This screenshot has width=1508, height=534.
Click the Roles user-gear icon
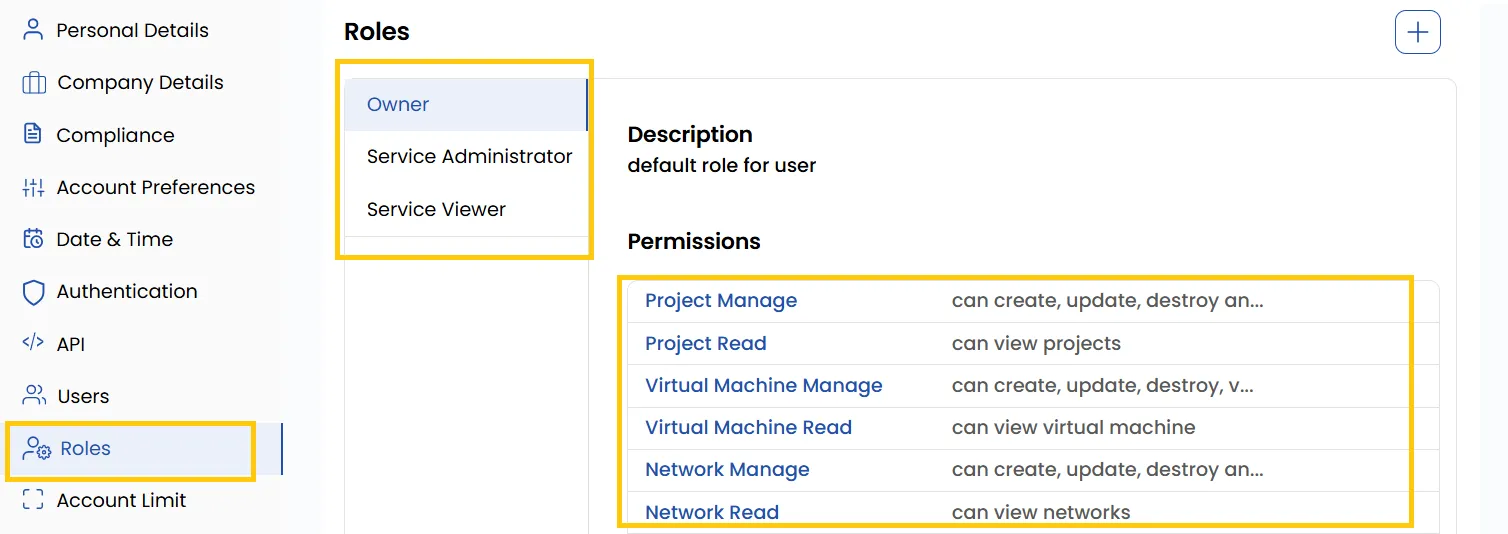click(37, 448)
